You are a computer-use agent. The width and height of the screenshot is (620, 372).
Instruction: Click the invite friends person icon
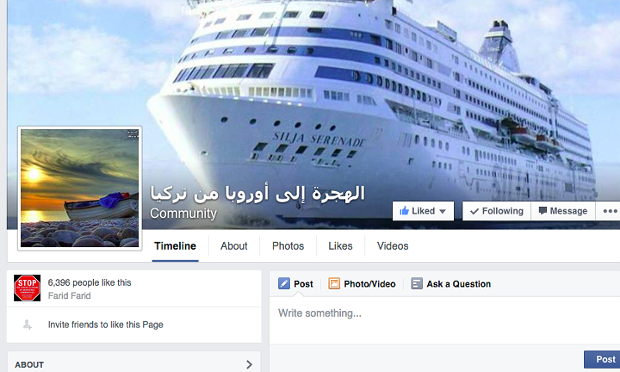[27, 325]
